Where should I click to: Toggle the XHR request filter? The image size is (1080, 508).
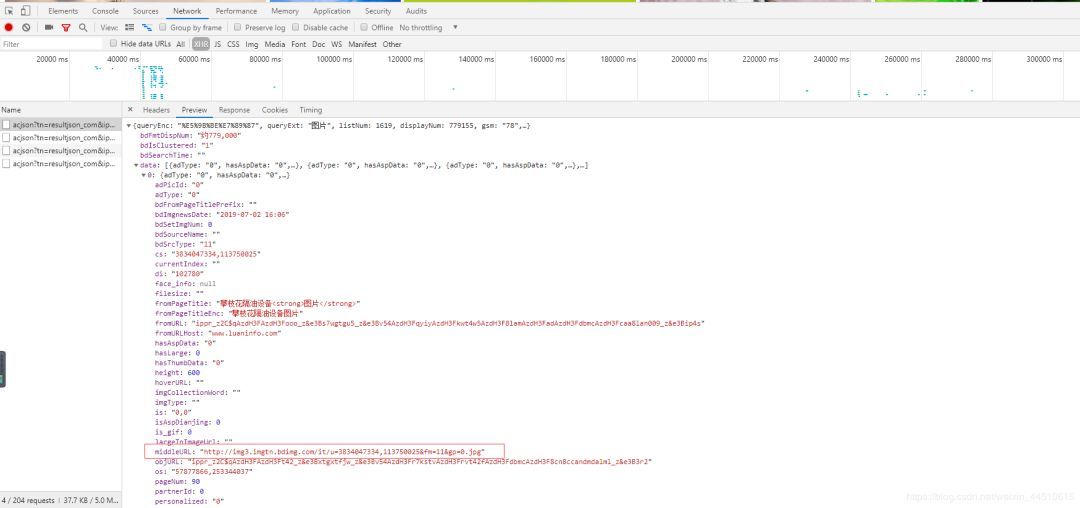click(200, 44)
